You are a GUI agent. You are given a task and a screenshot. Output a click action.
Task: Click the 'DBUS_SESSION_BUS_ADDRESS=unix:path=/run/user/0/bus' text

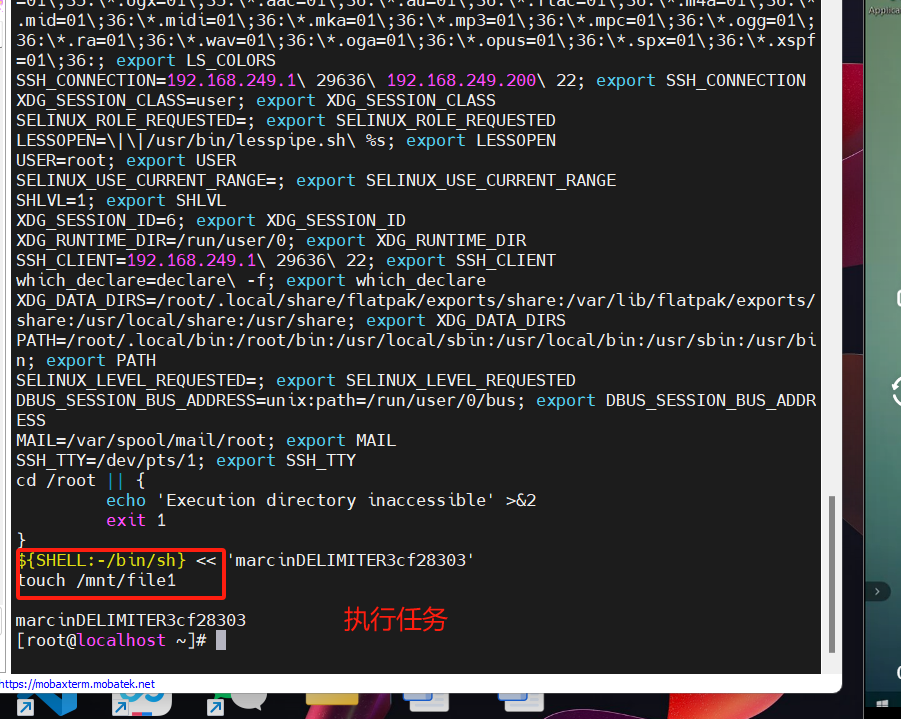(x=266, y=400)
